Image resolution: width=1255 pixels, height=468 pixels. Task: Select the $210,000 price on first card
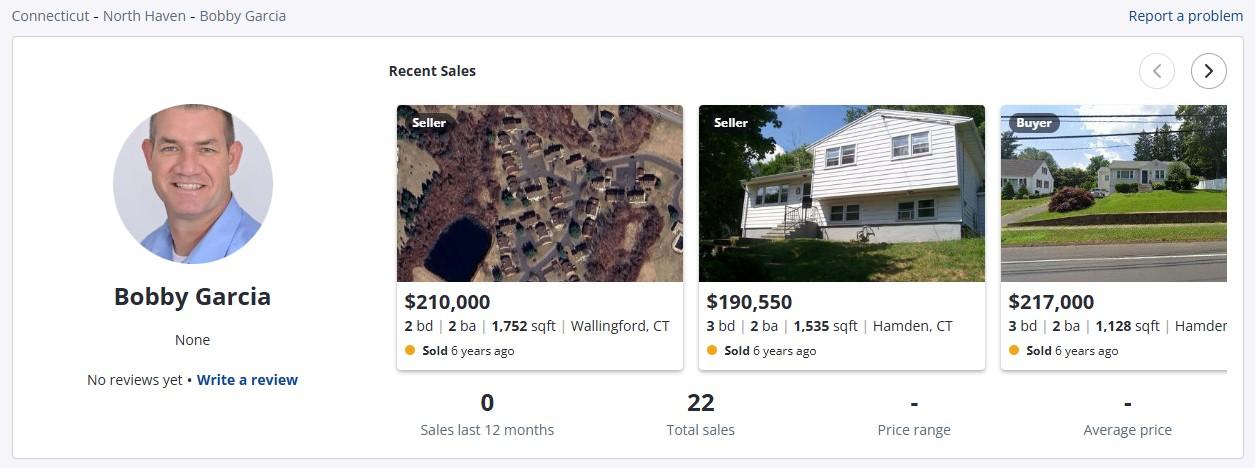coord(447,302)
